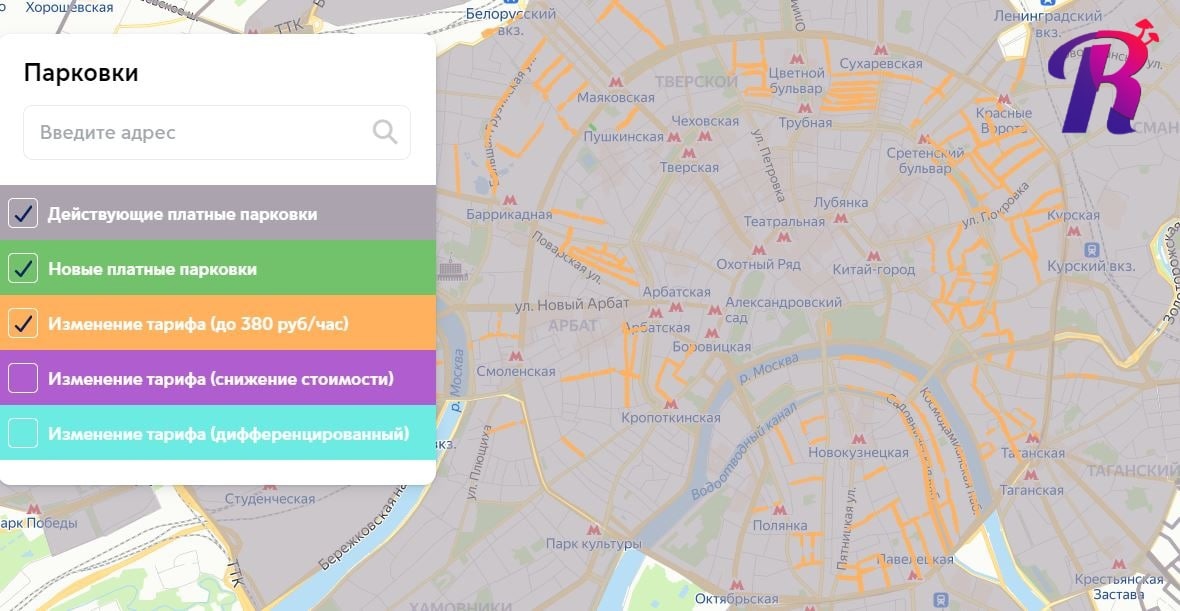Image resolution: width=1180 pixels, height=611 pixels.
Task: Open the Кропоткинская metro marker
Action: point(671,404)
